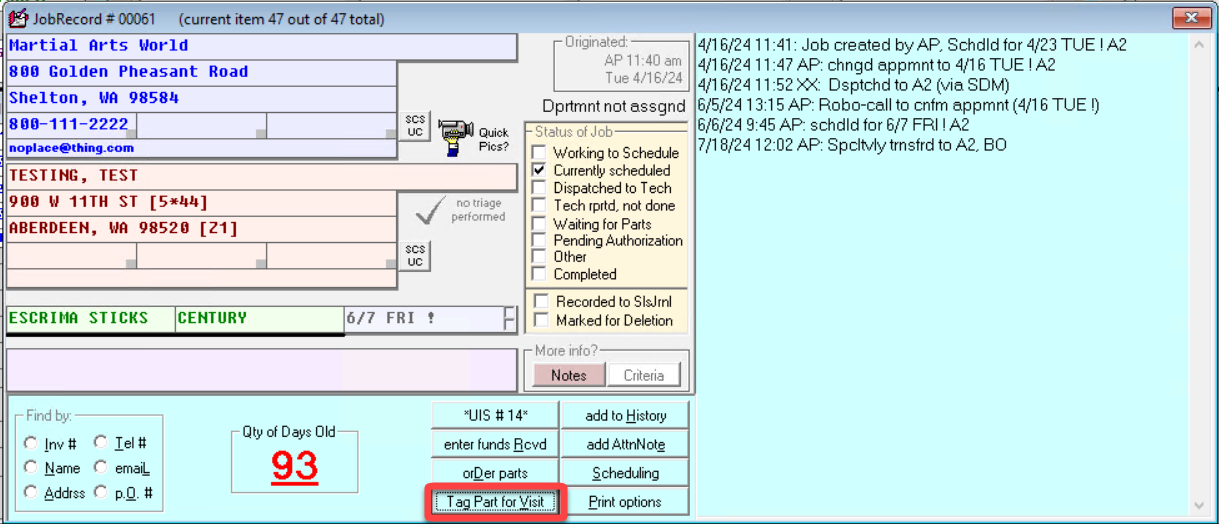This screenshot has width=1219, height=524.
Task: Click the lower SCS UC button
Action: point(415,255)
